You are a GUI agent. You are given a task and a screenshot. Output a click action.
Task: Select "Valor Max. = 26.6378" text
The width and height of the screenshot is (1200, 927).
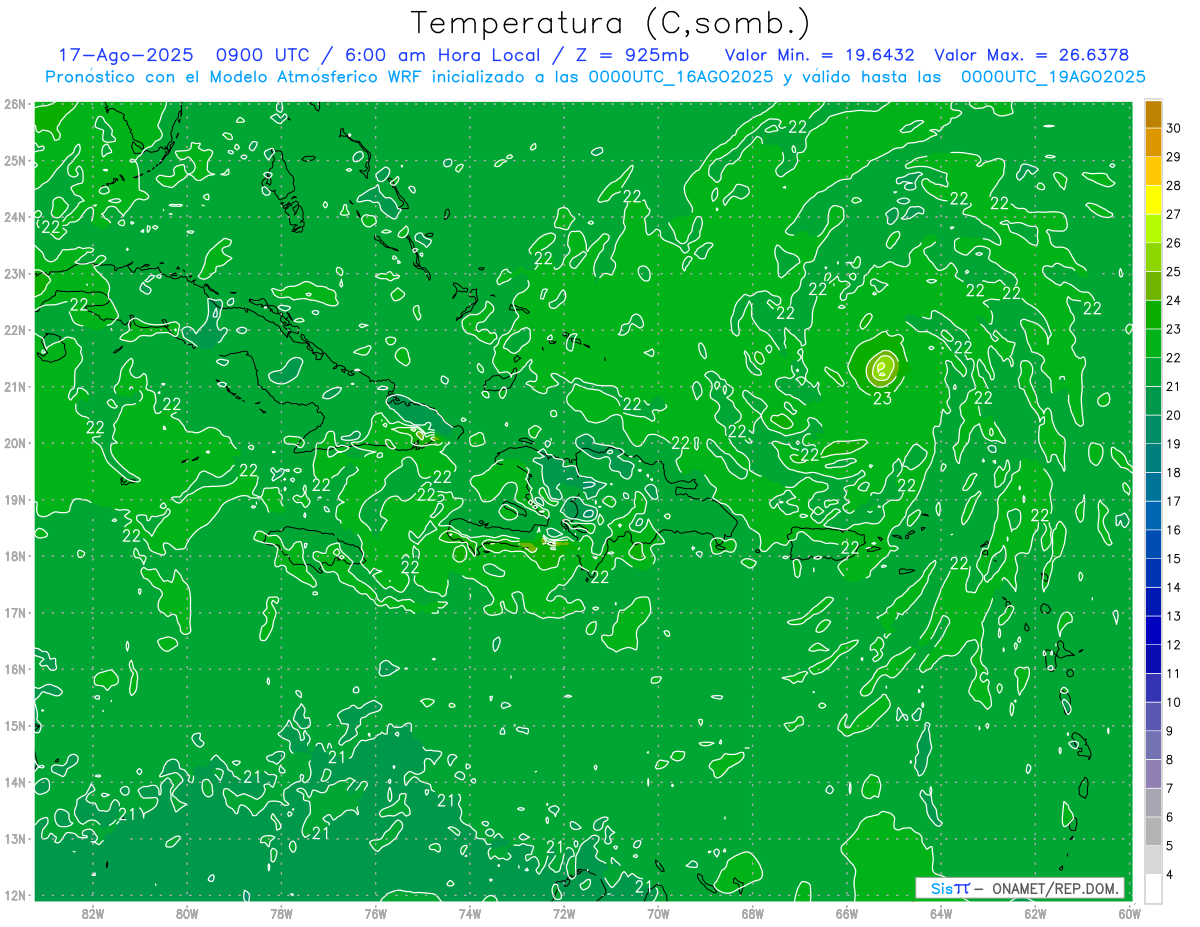[1032, 55]
